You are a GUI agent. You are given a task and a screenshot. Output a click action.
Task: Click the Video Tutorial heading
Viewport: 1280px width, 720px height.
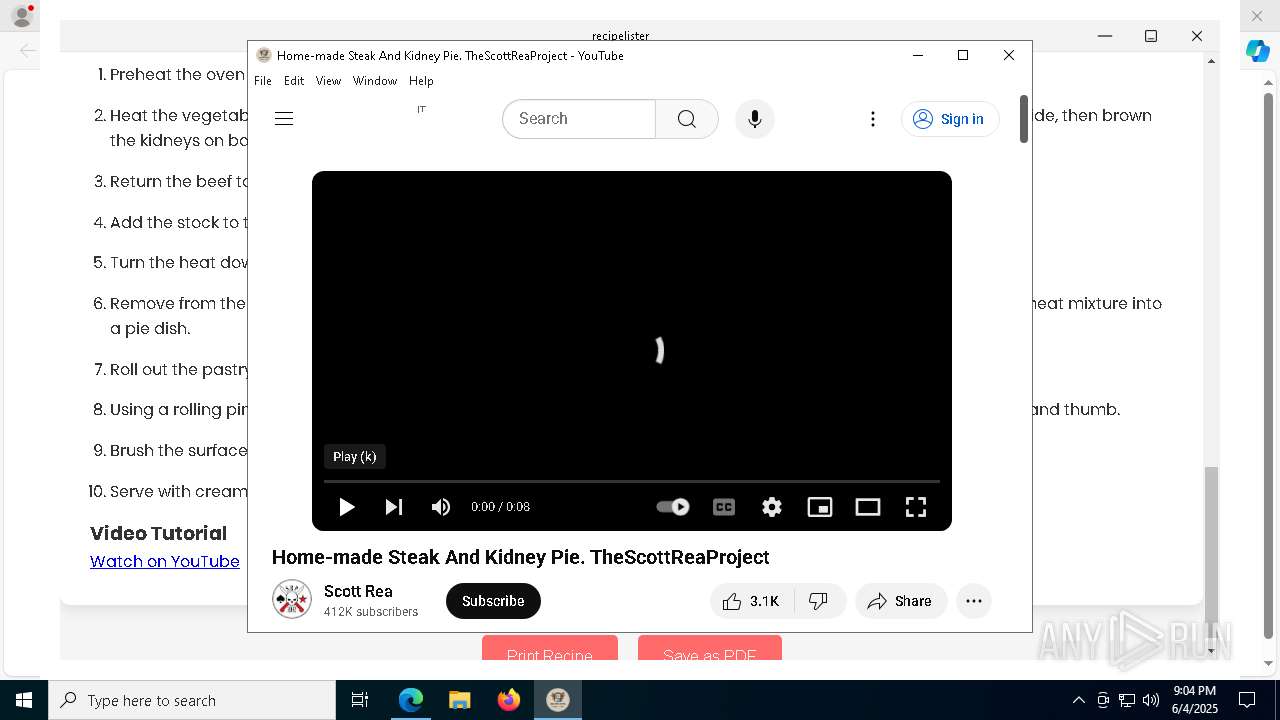pyautogui.click(x=159, y=534)
